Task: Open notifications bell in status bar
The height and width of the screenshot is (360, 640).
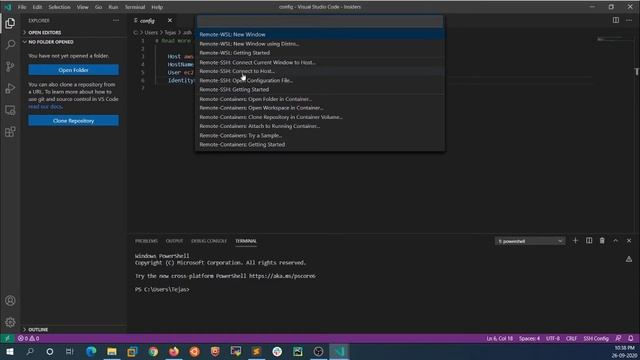Action: [x=631, y=338]
